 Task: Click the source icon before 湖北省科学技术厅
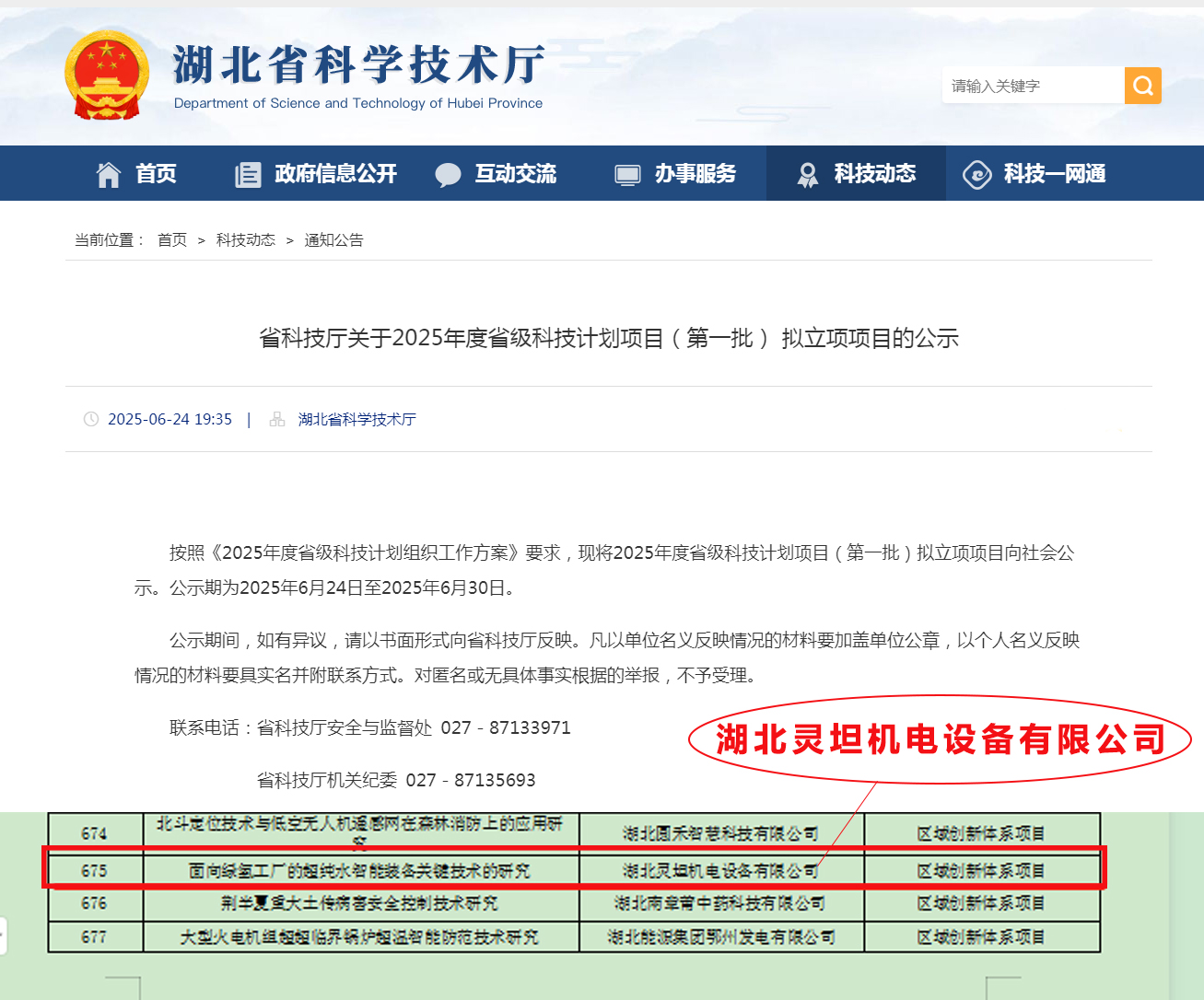click(x=276, y=419)
